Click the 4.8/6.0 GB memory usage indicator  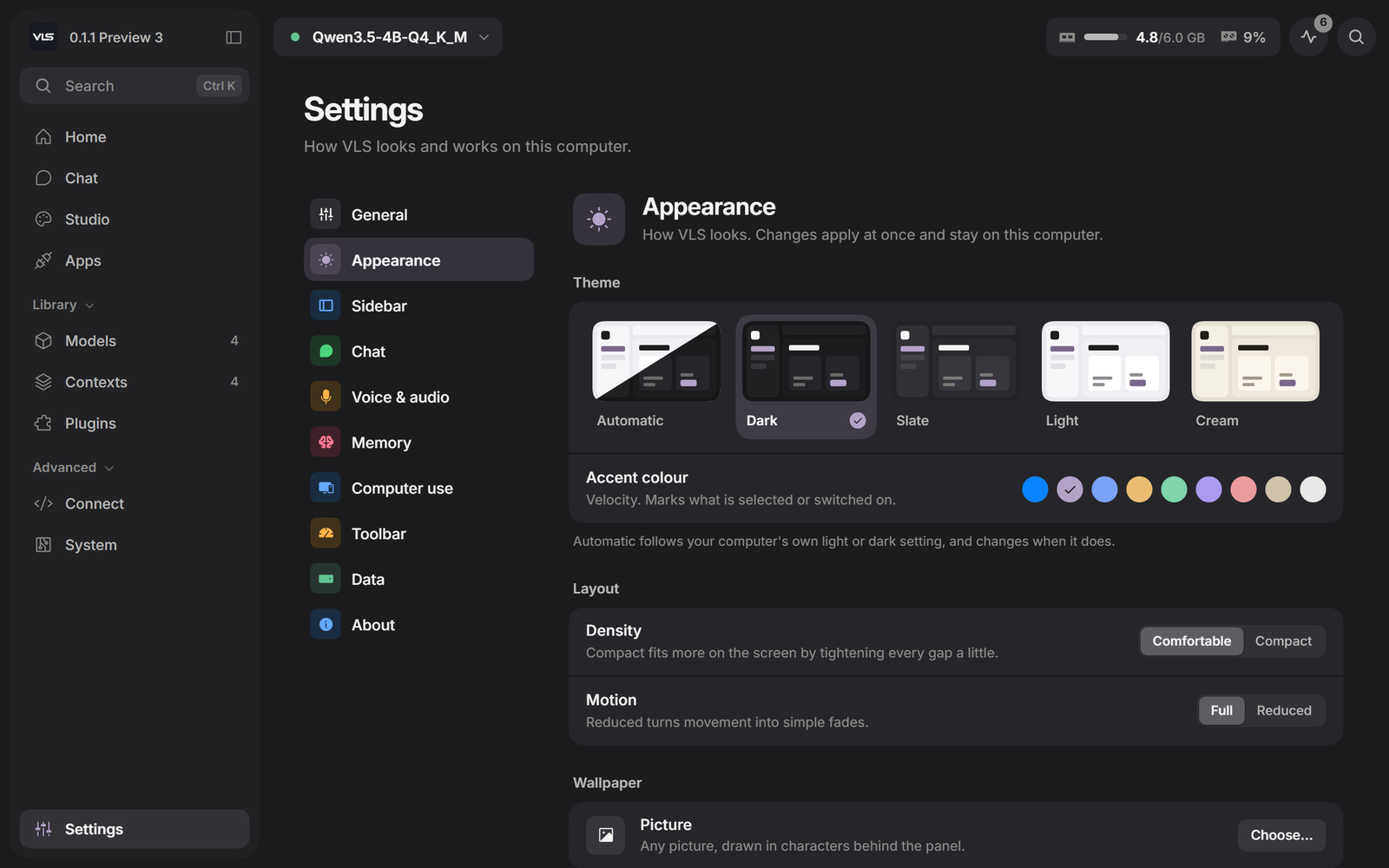click(x=1132, y=37)
